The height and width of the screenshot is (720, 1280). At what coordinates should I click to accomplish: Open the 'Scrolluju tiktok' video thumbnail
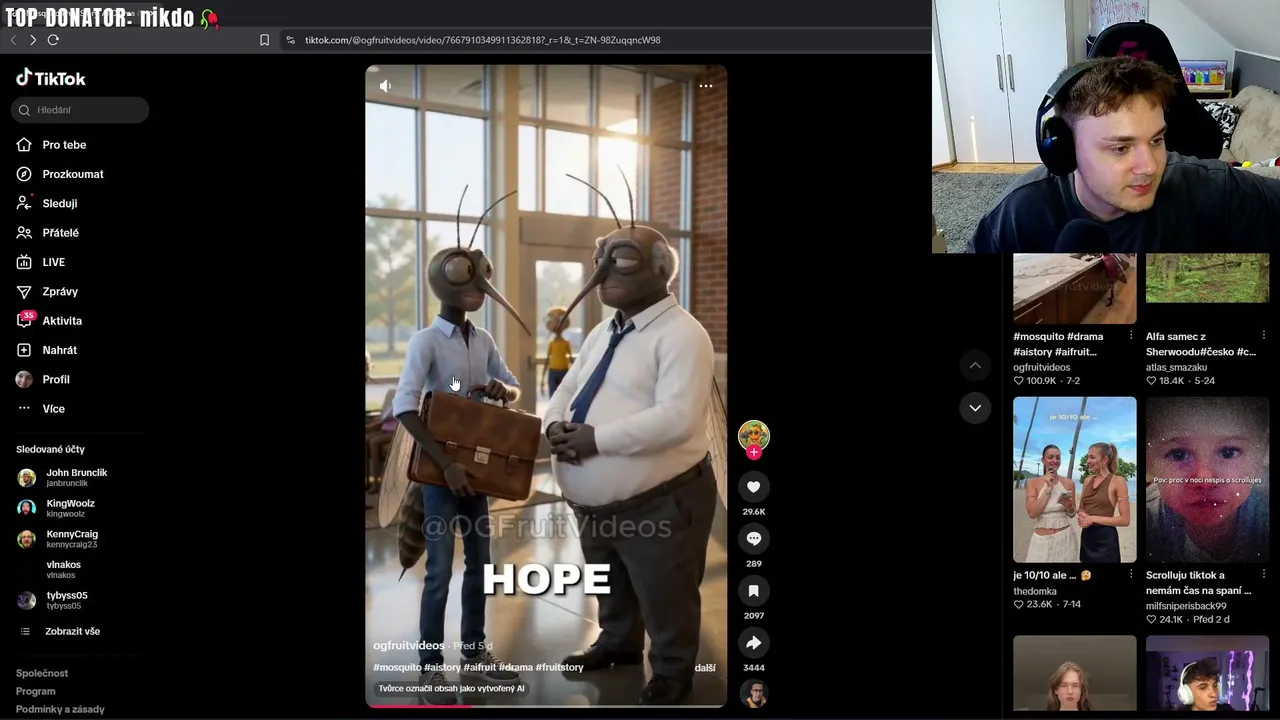tap(1207, 480)
